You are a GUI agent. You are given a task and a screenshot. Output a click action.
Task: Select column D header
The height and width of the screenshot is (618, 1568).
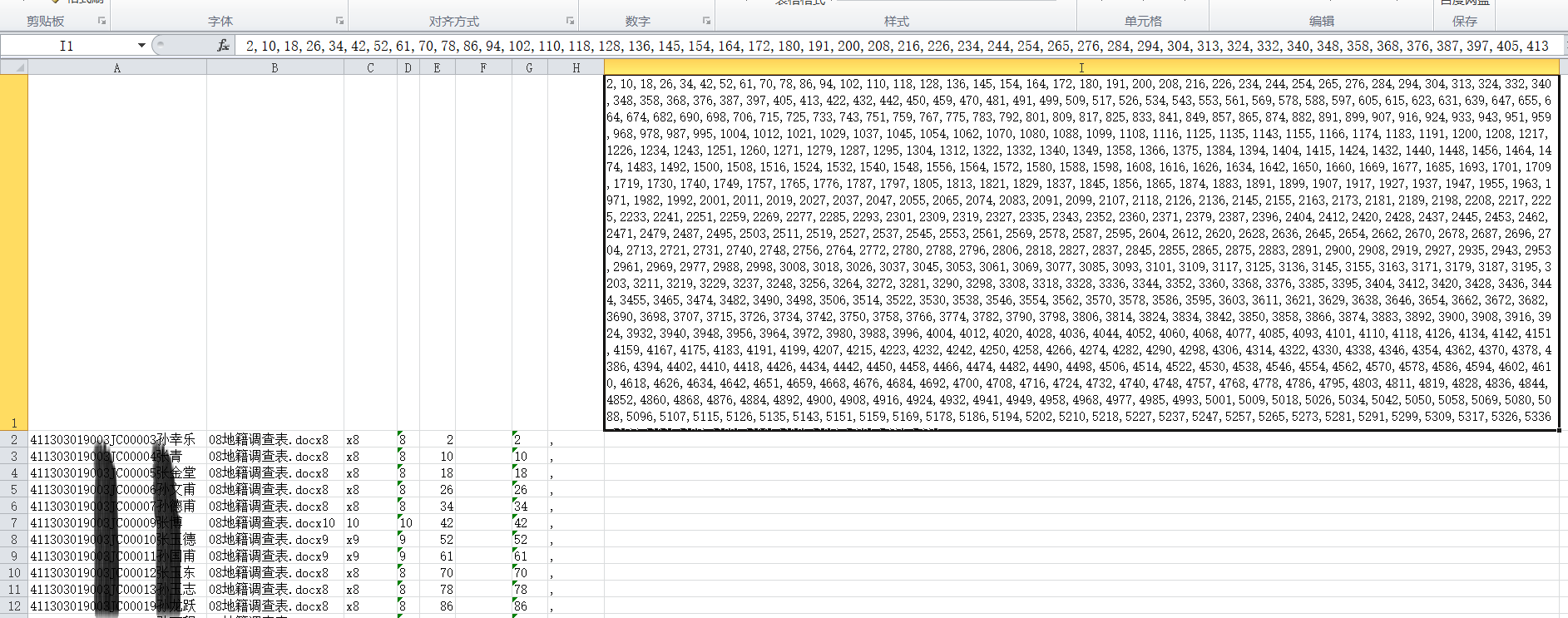pyautogui.click(x=408, y=67)
